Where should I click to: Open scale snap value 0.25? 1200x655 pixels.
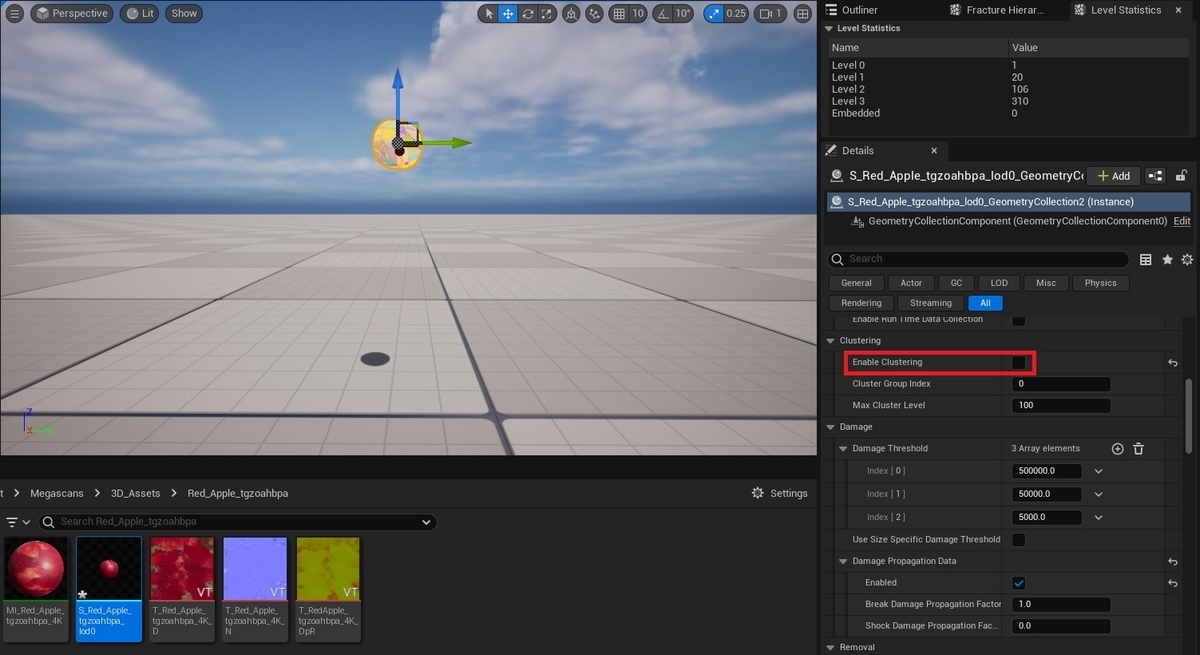click(x=735, y=13)
